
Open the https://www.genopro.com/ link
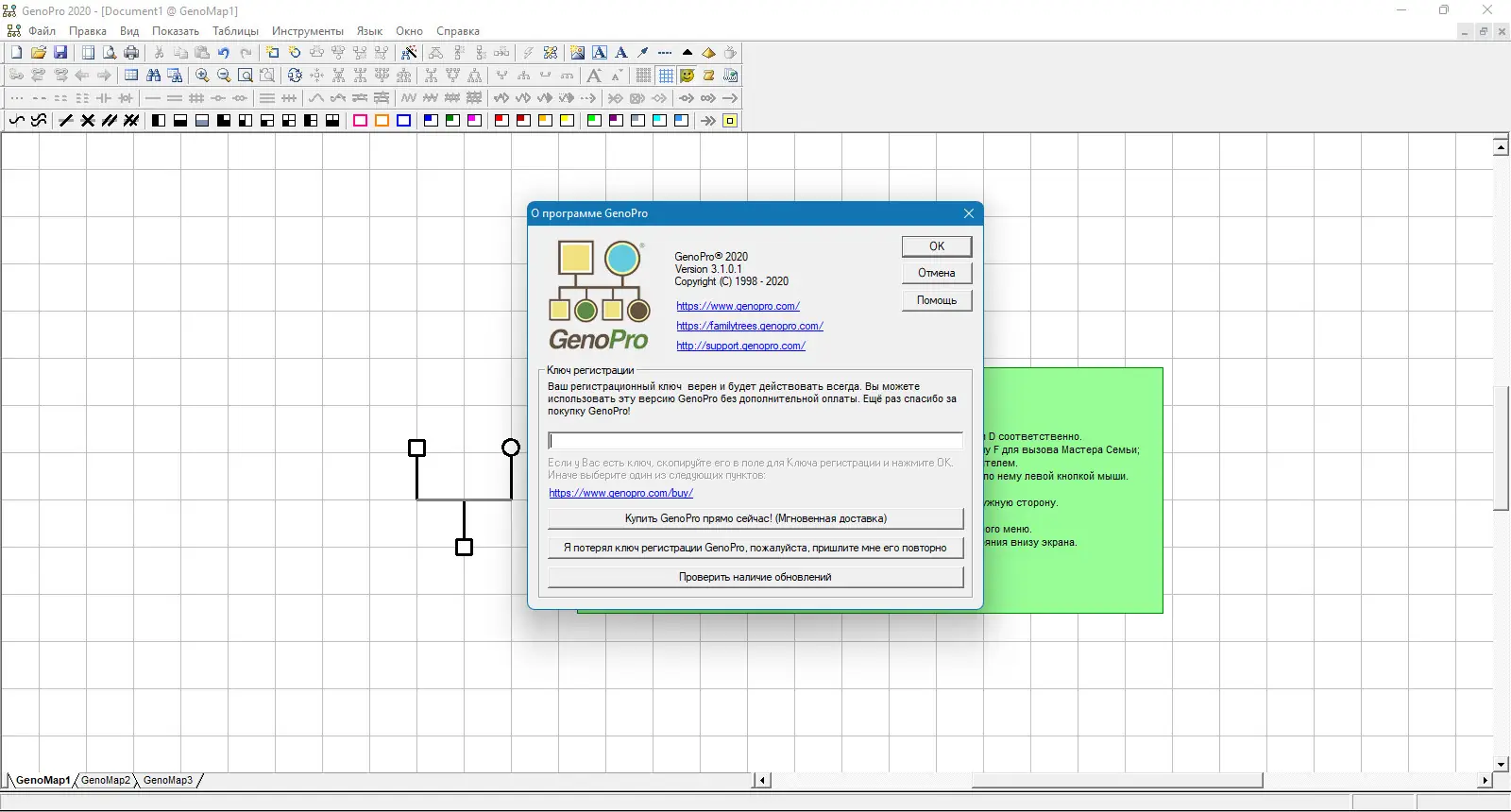pos(738,306)
